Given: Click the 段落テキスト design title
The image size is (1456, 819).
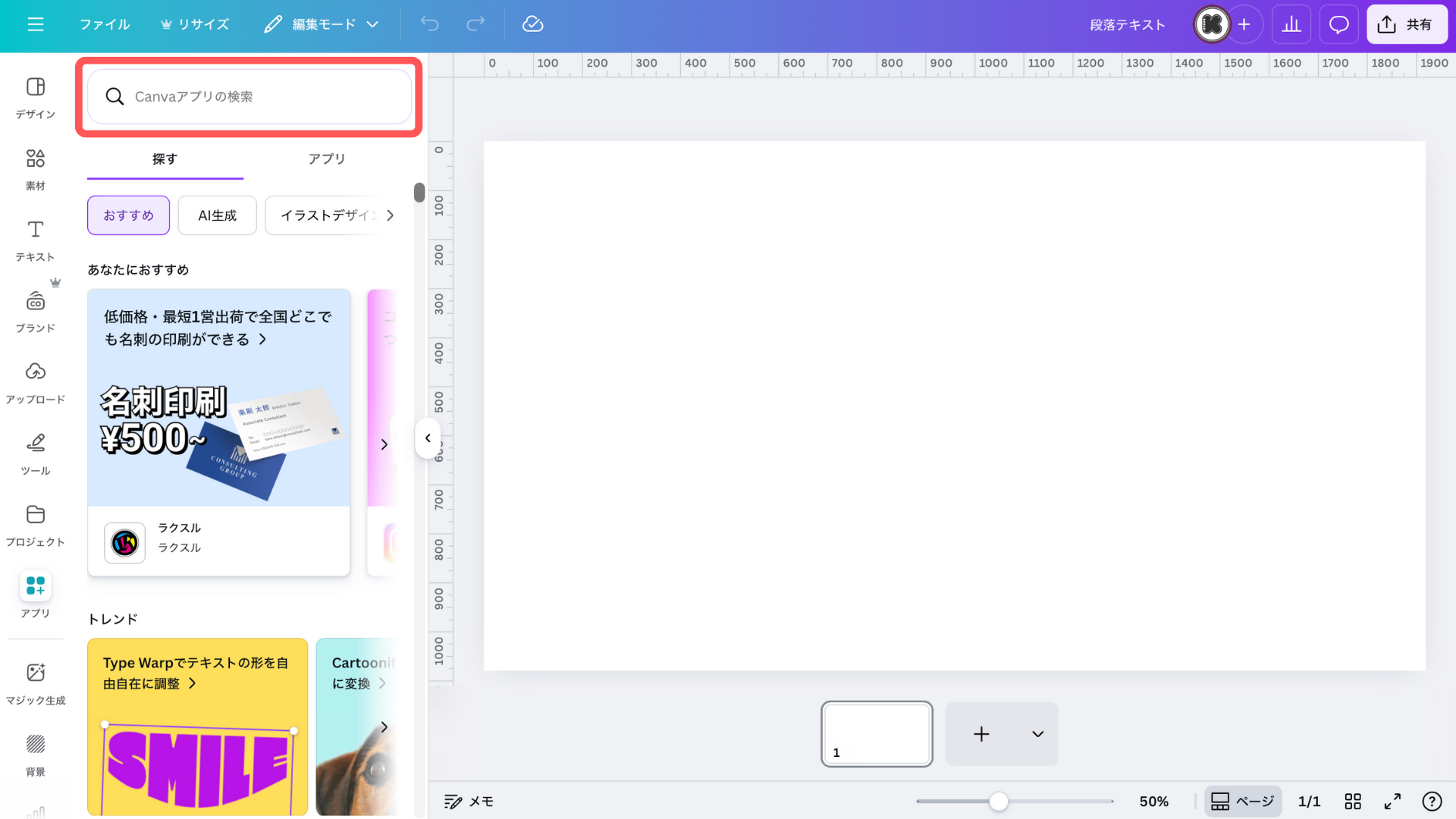Looking at the screenshot, I should click(1127, 25).
